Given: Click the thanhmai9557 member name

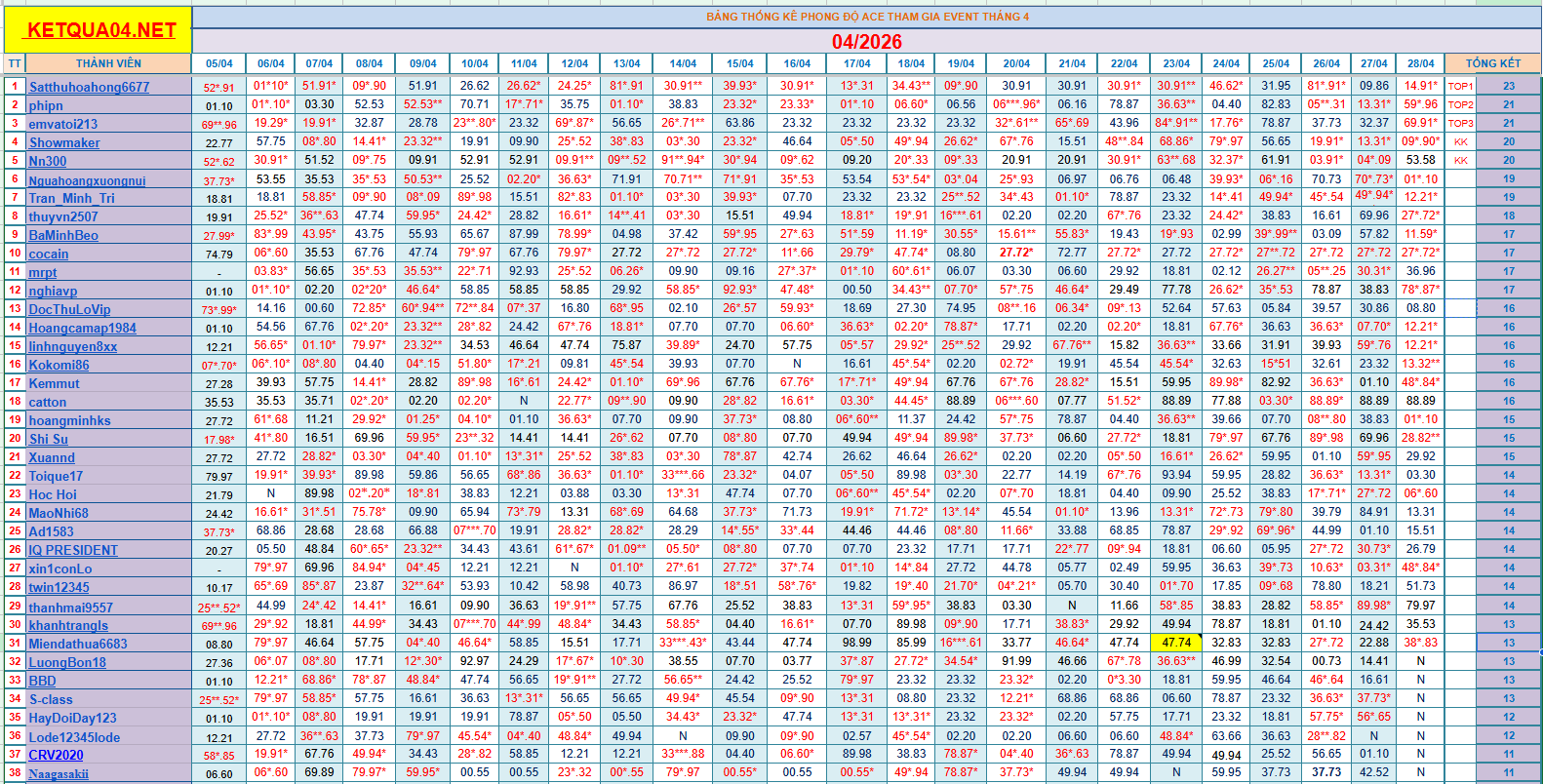Looking at the screenshot, I should click(70, 607).
